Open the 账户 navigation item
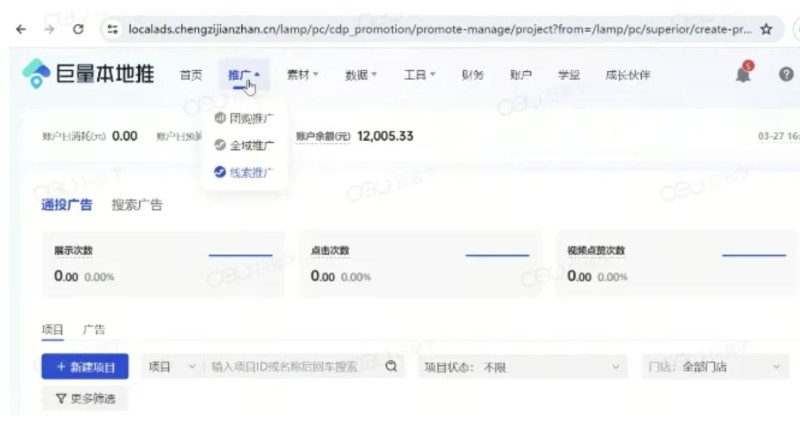The width and height of the screenshot is (800, 426). click(x=521, y=75)
